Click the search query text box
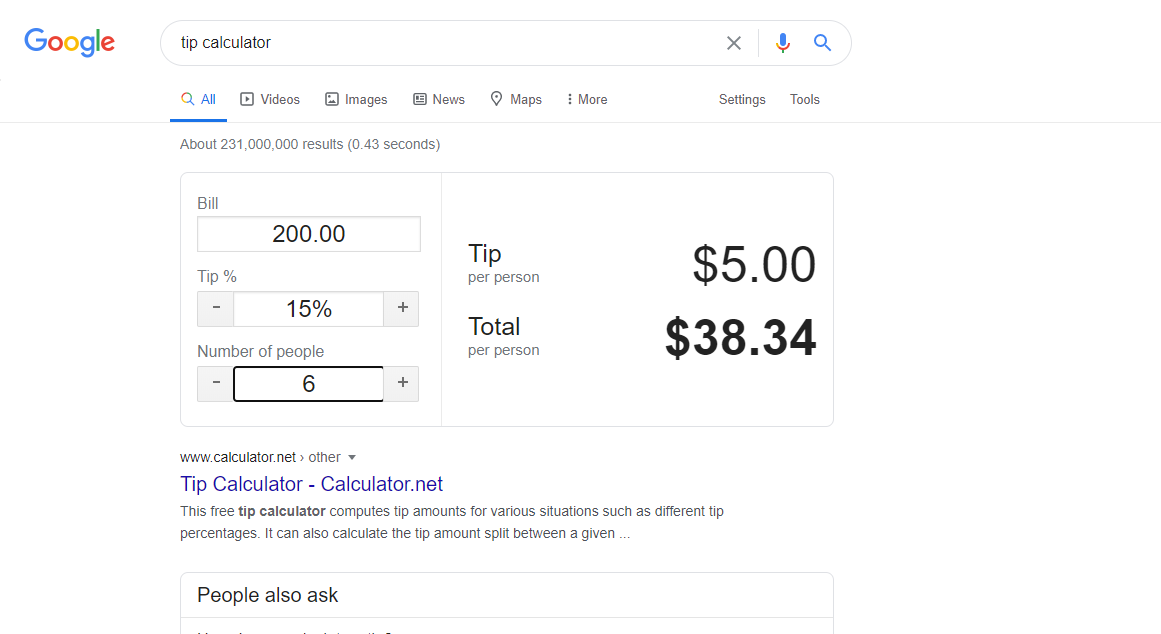Screen dimensions: 1161x634 (440, 43)
